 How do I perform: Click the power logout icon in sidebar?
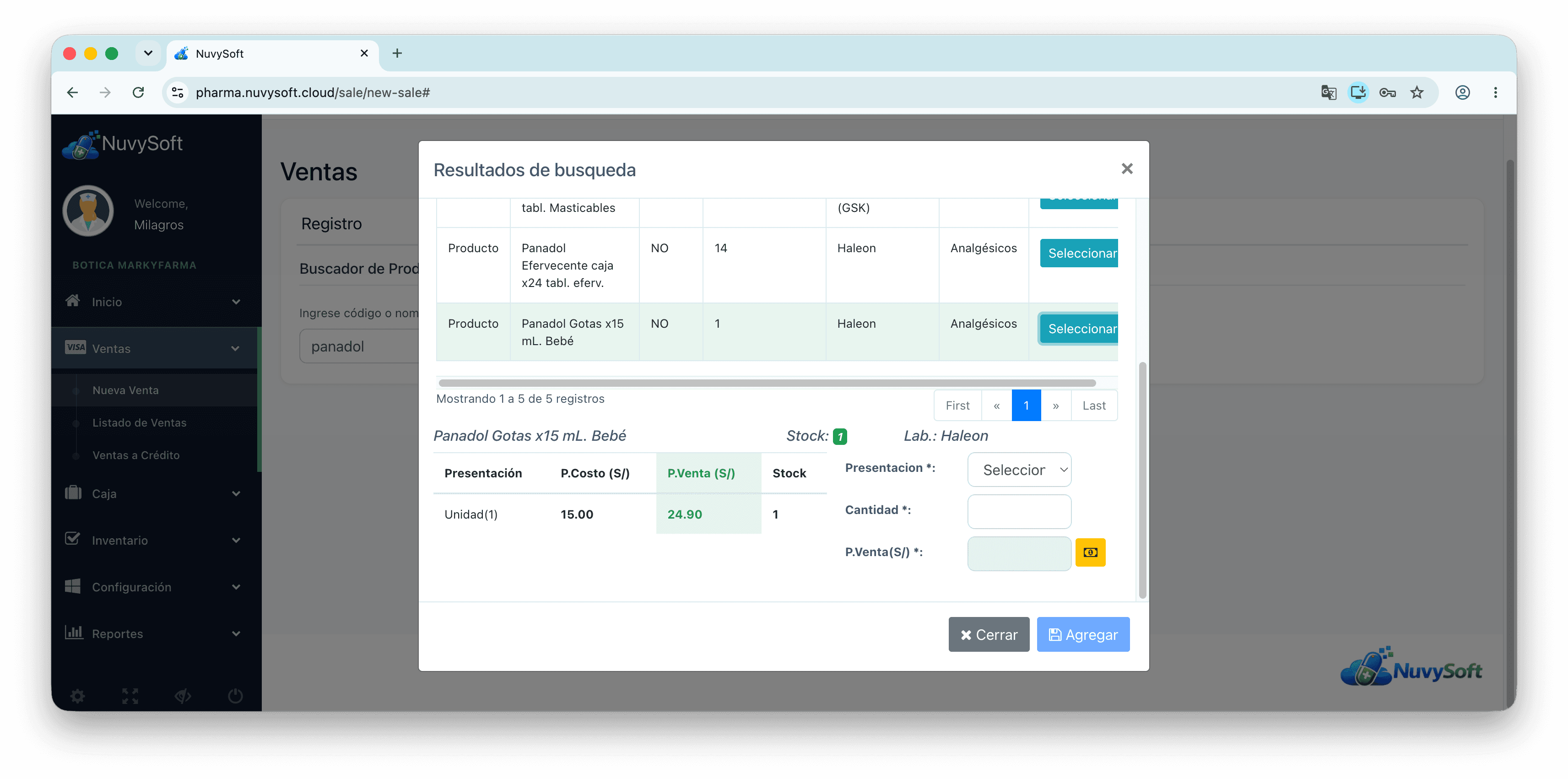pos(236,696)
